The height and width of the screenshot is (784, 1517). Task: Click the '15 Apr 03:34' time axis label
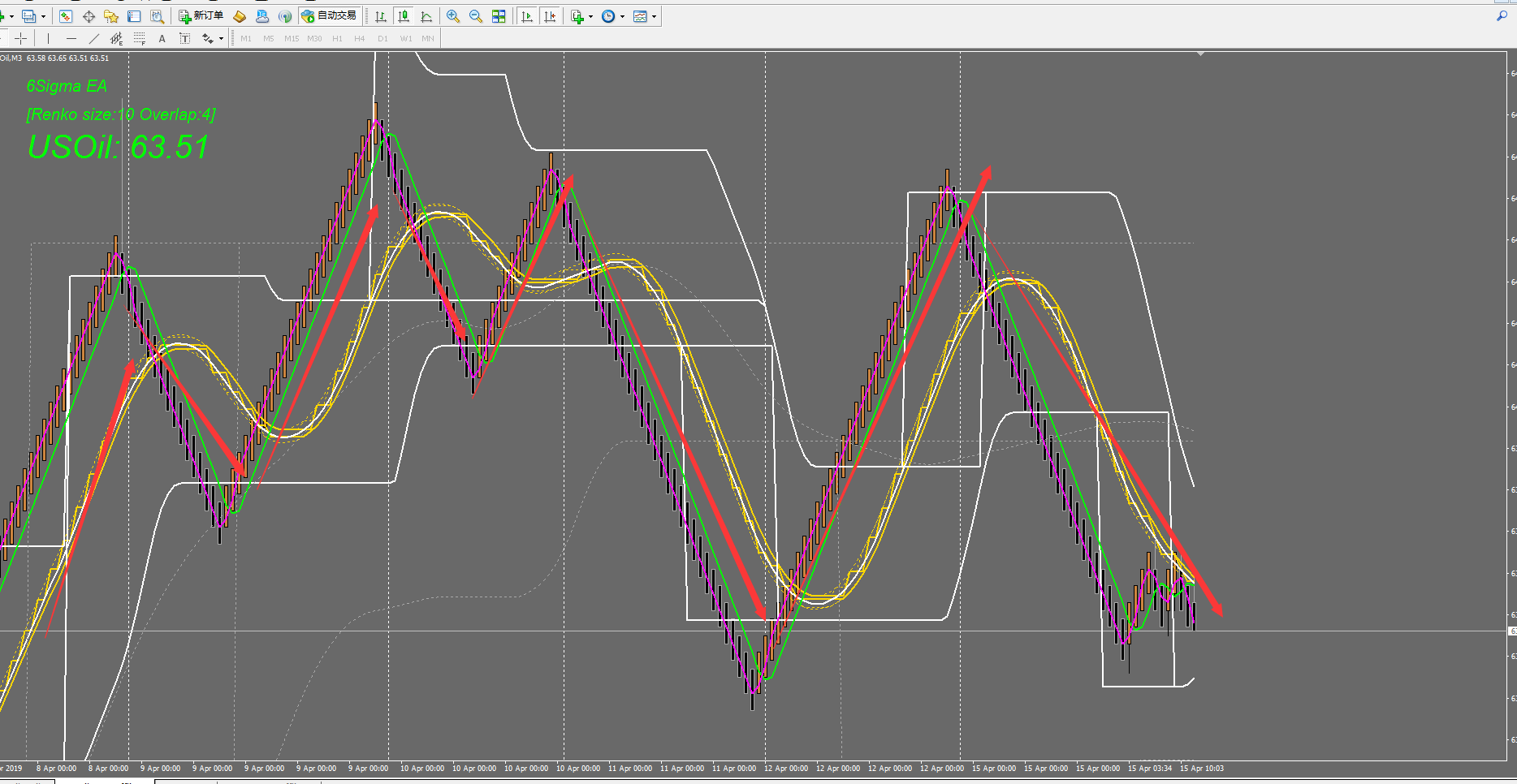tap(1150, 768)
